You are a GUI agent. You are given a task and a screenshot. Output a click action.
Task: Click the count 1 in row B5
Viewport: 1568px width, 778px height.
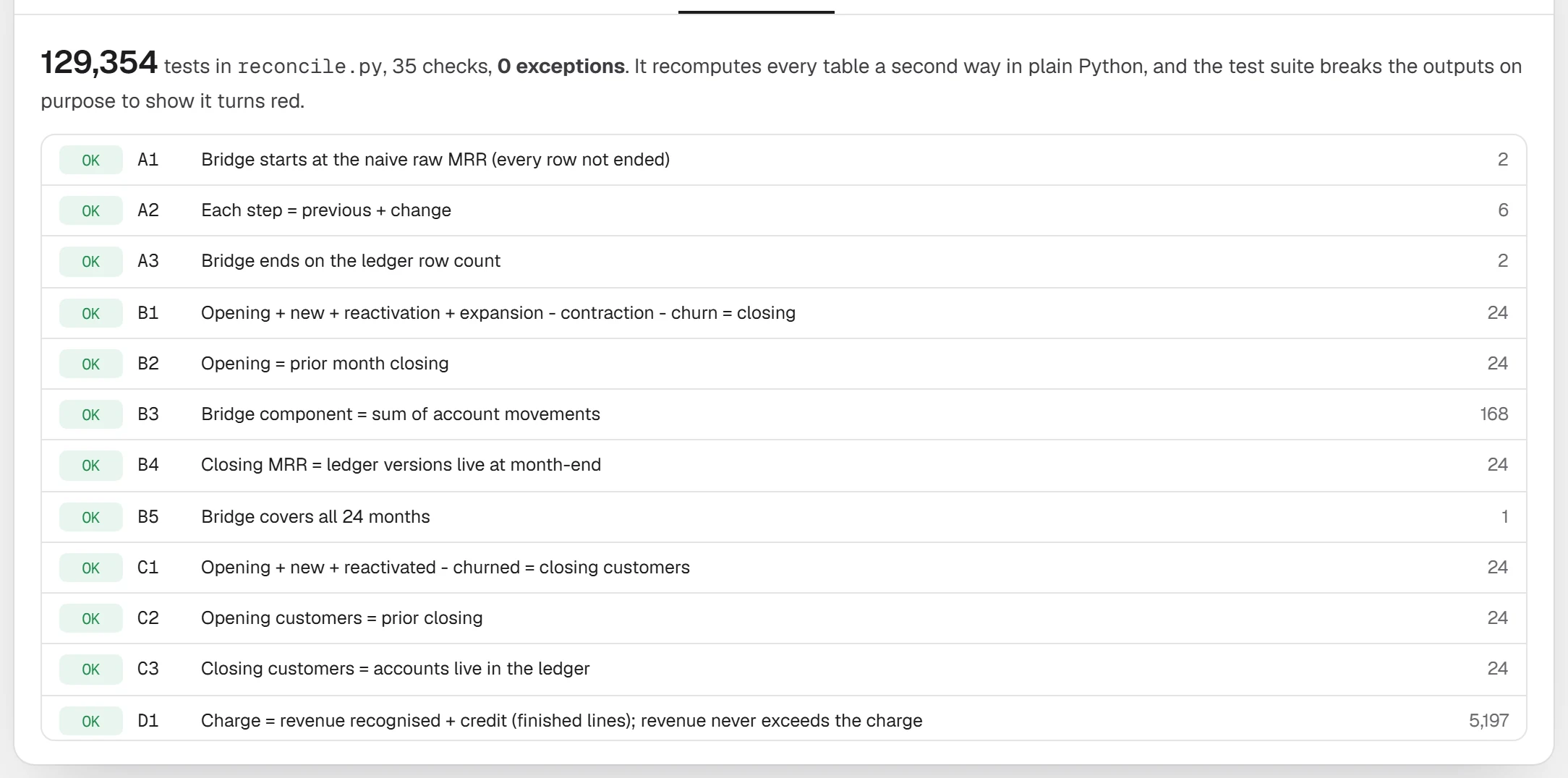click(1505, 517)
